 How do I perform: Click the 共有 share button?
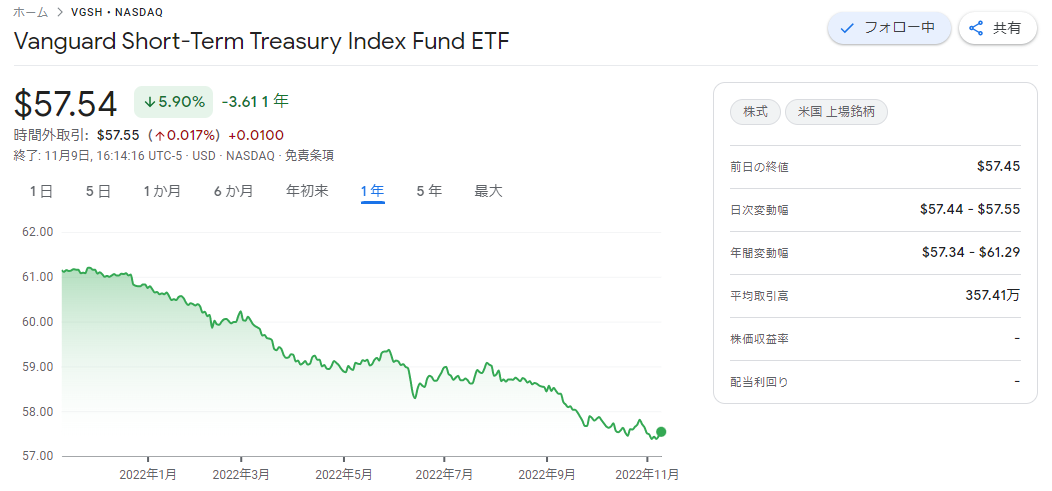(x=998, y=28)
